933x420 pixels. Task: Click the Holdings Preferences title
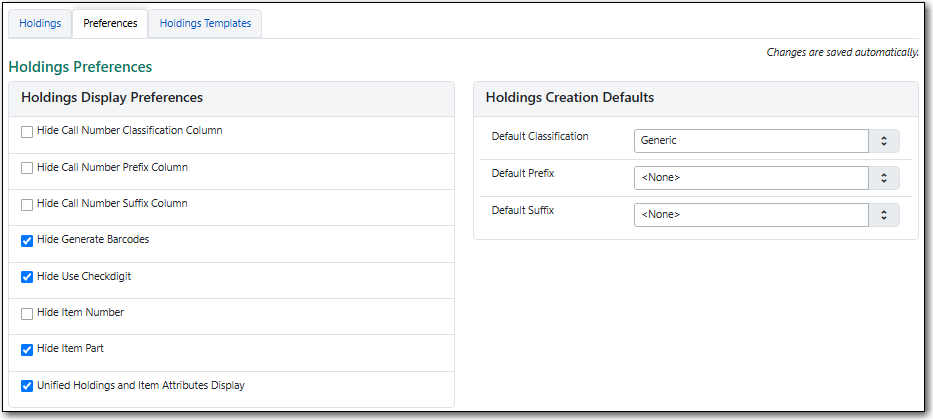[80, 67]
